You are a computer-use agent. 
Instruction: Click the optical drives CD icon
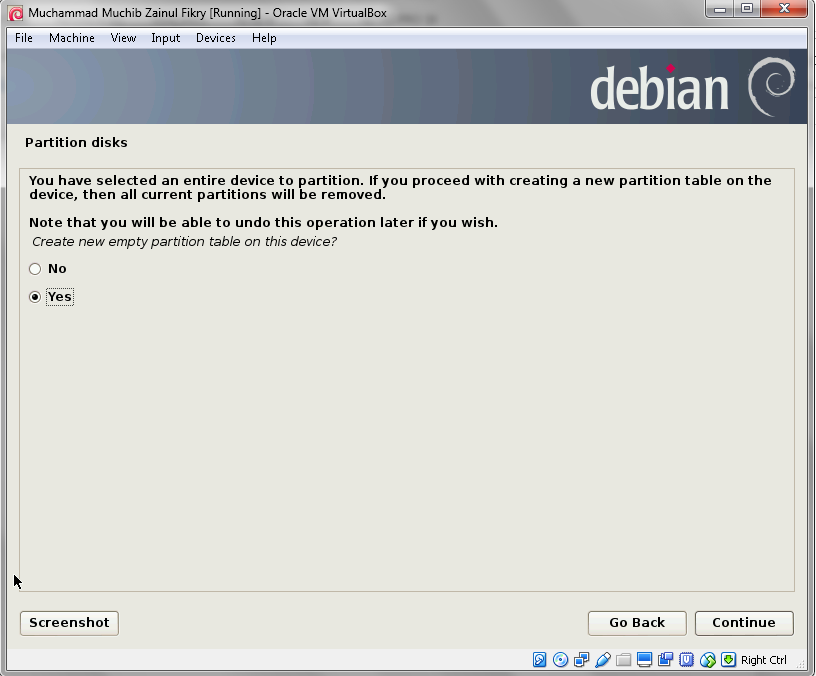[x=560, y=660]
